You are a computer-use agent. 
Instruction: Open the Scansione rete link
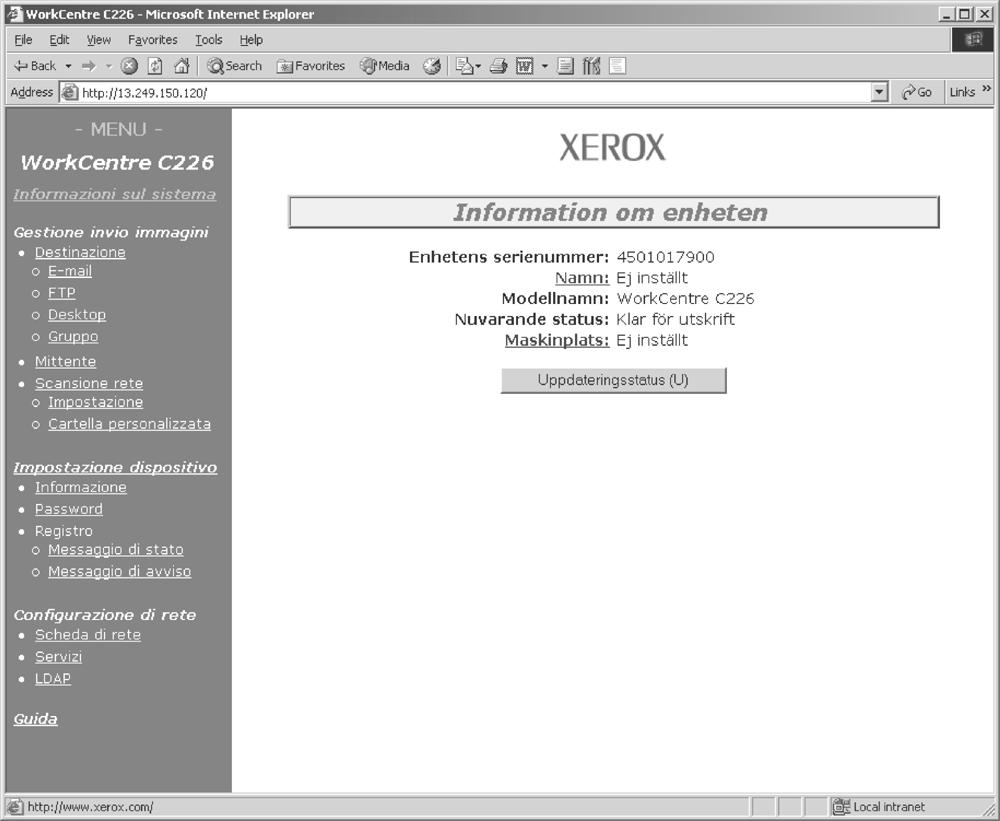coord(89,383)
